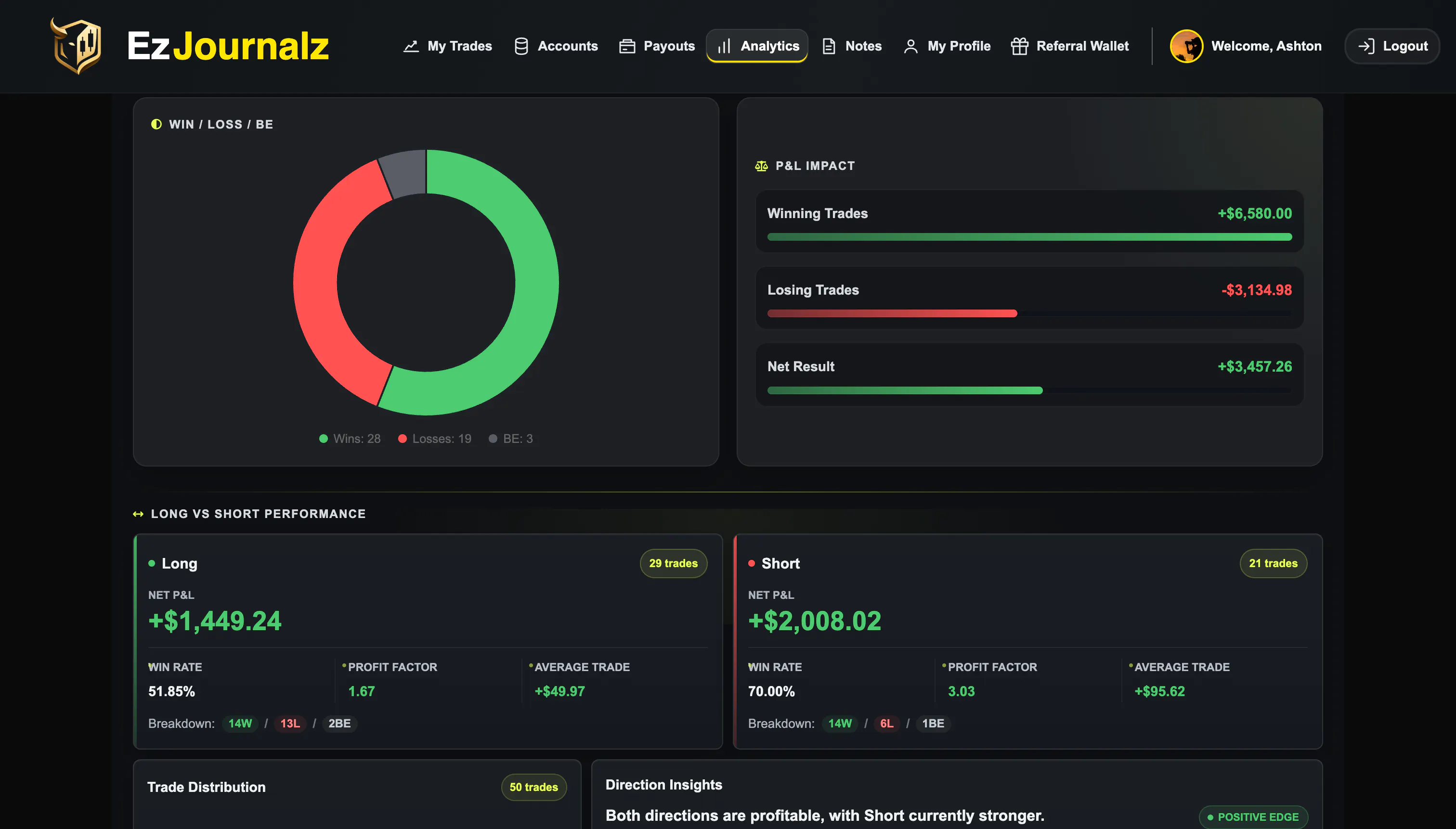The height and width of the screenshot is (829, 1456).
Task: Click the Analytics bar chart icon
Action: pos(724,46)
